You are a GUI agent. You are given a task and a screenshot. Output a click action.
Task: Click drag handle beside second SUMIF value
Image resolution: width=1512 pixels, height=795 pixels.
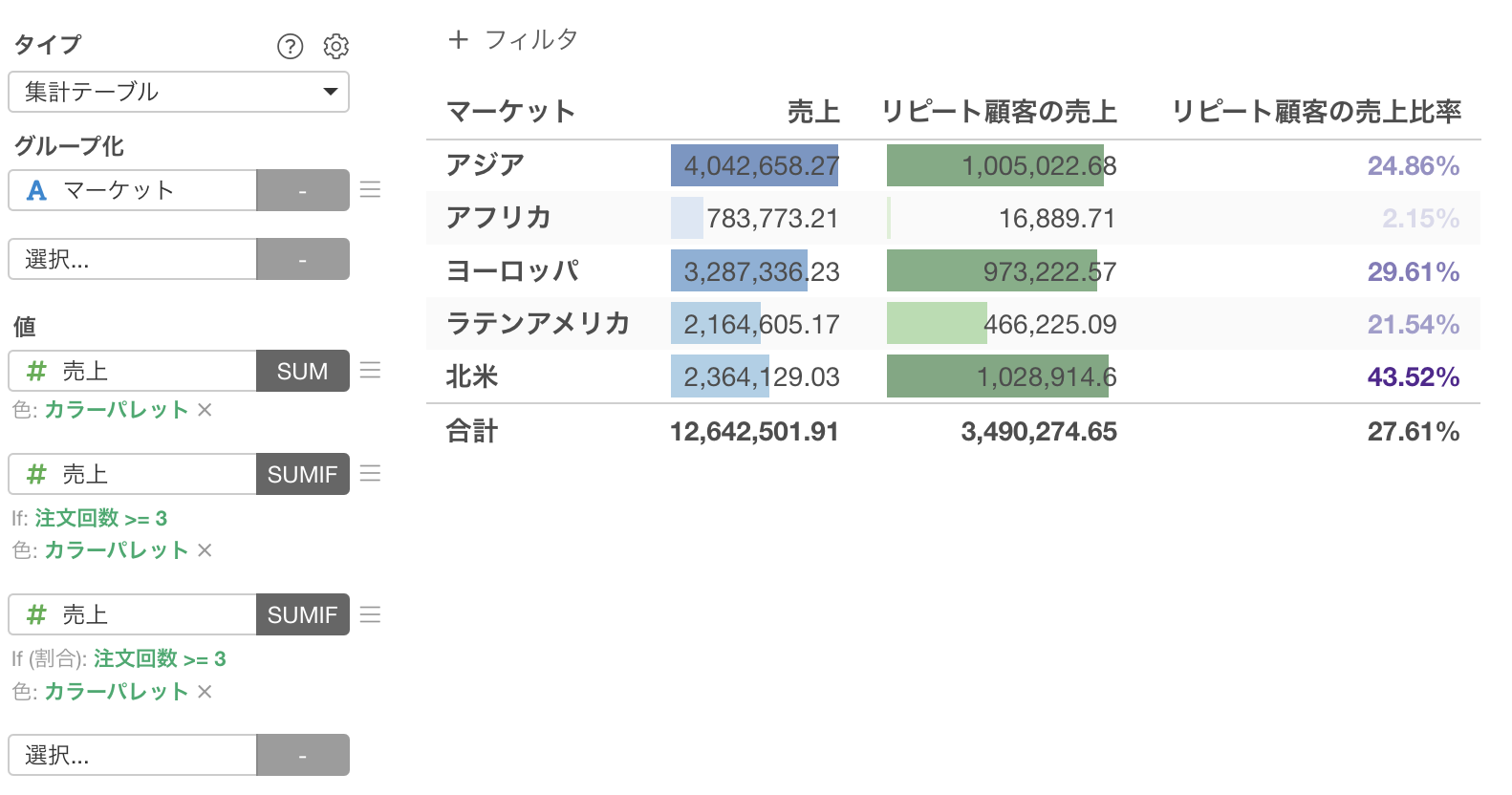click(x=371, y=614)
